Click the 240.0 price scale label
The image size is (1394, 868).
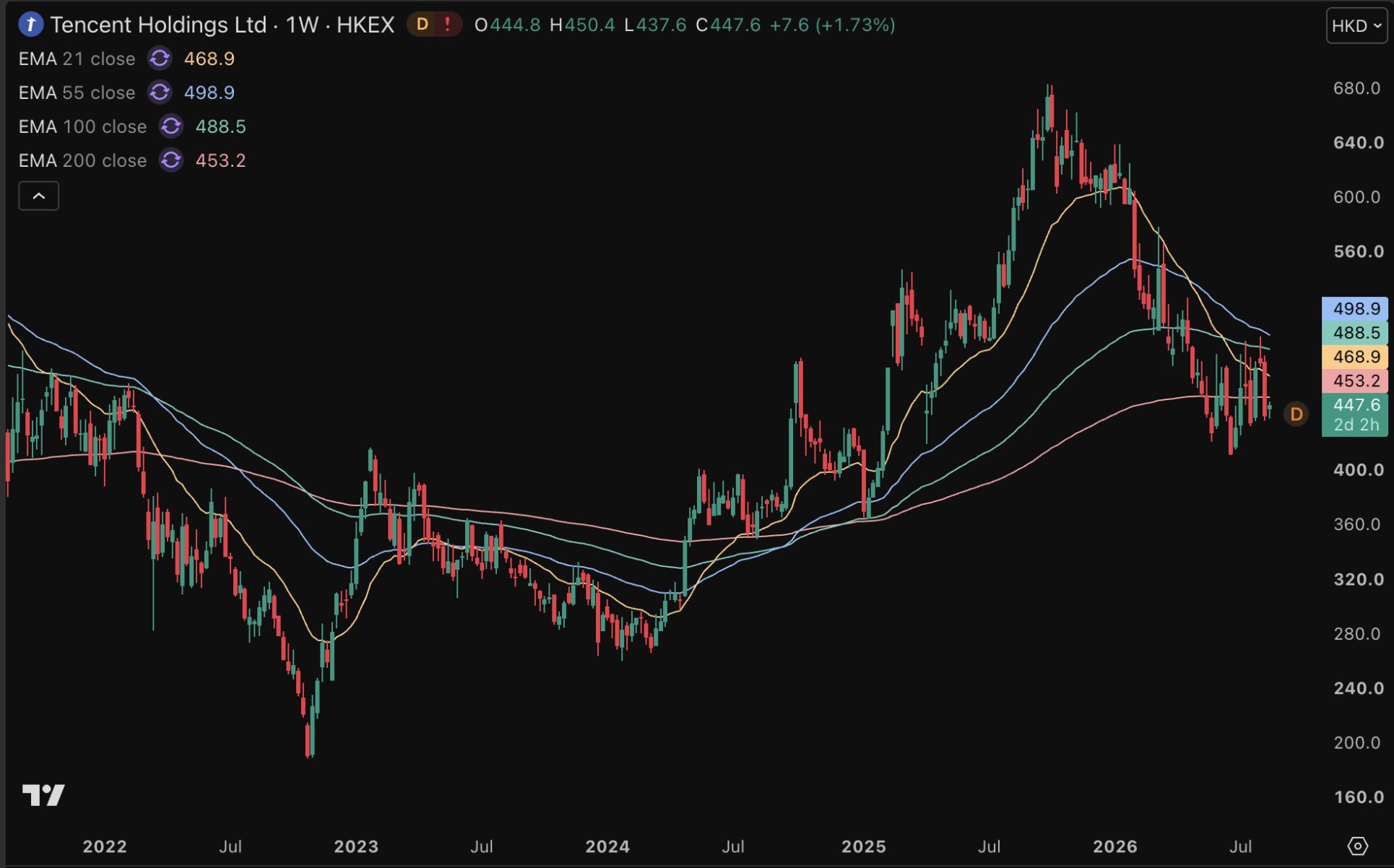1358,688
